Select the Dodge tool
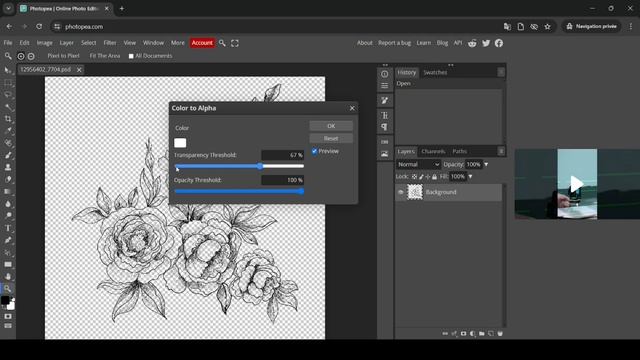 point(8,216)
